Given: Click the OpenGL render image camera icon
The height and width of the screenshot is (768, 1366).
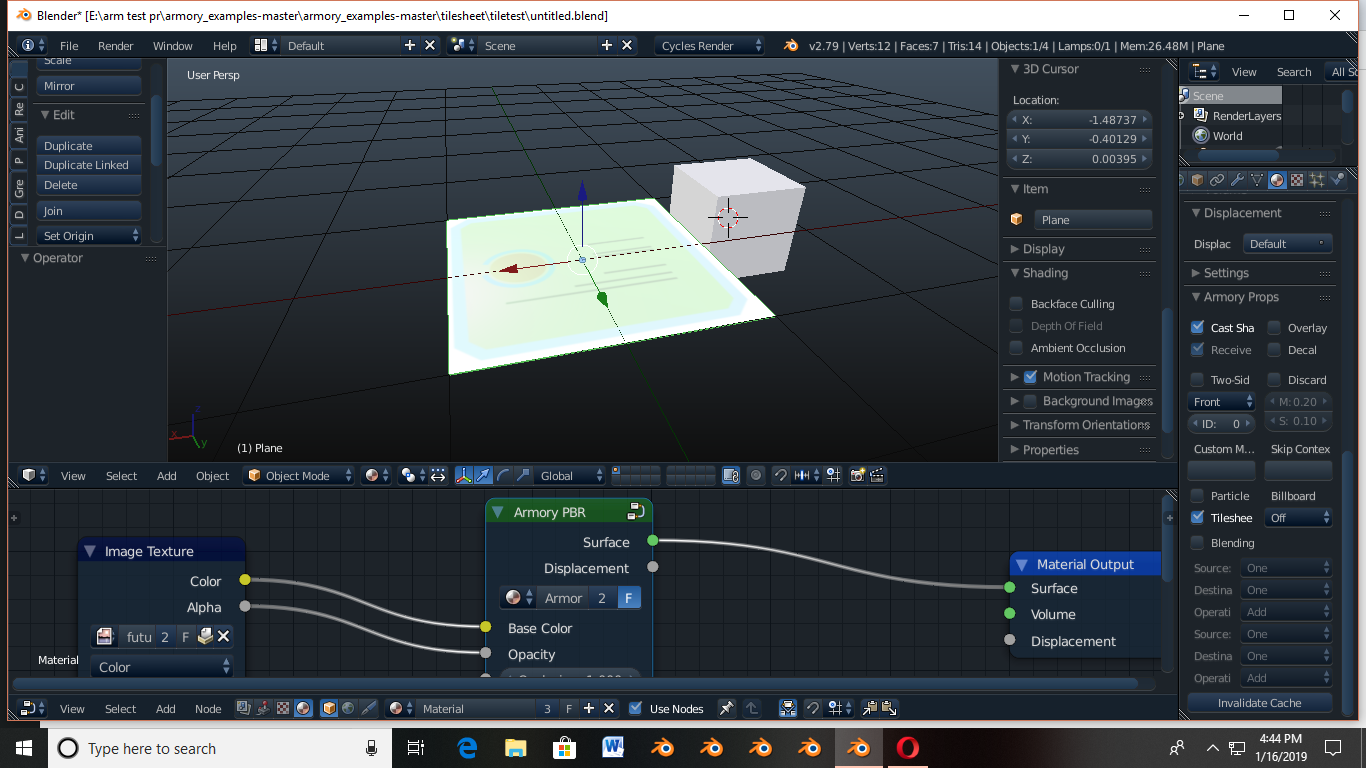Looking at the screenshot, I should pyautogui.click(x=857, y=476).
